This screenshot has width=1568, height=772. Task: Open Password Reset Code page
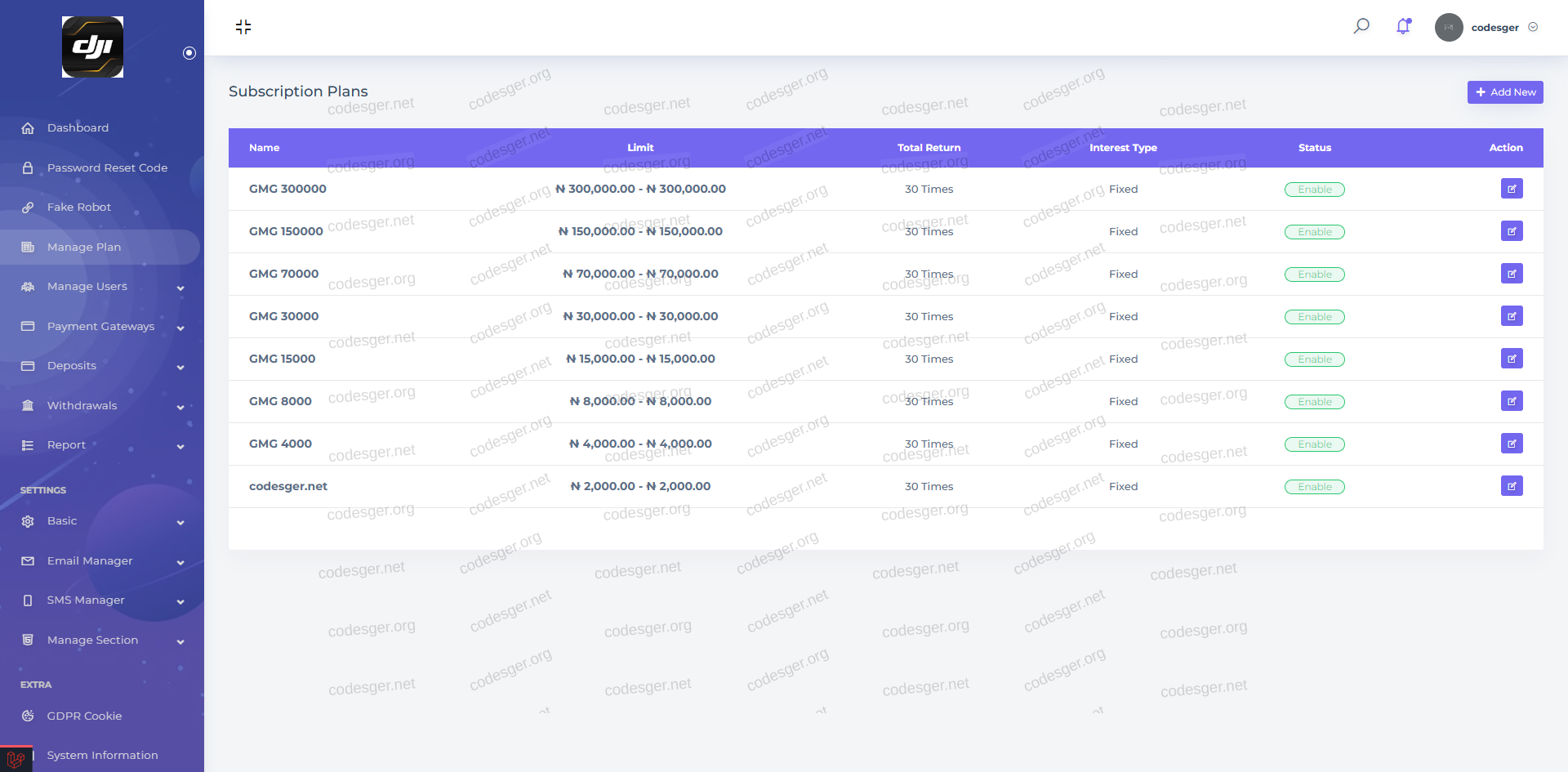107,168
